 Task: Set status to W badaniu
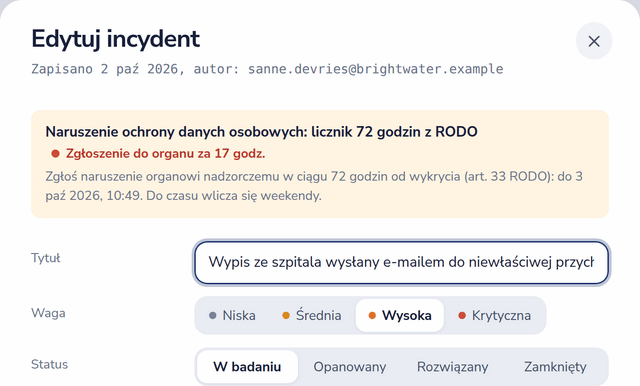point(247,367)
